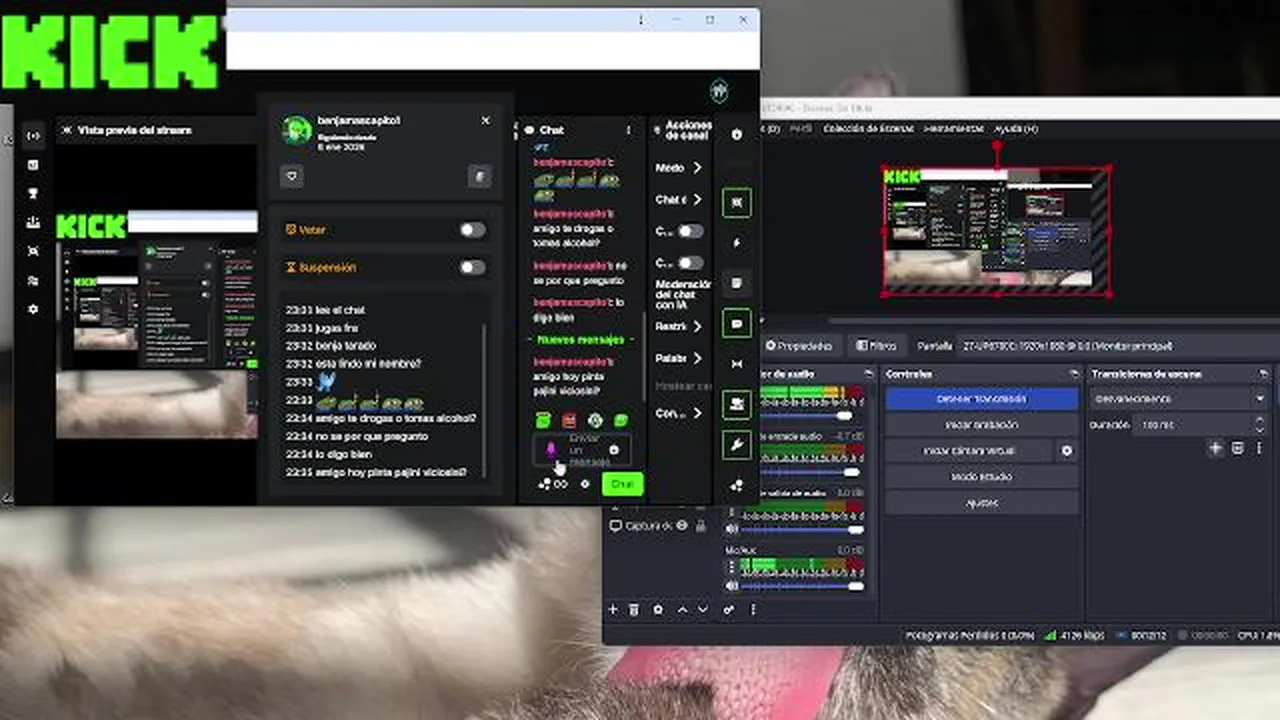The height and width of the screenshot is (720, 1280).
Task: Click the speech bubble icon in Kick's right strip
Action: 737,324
